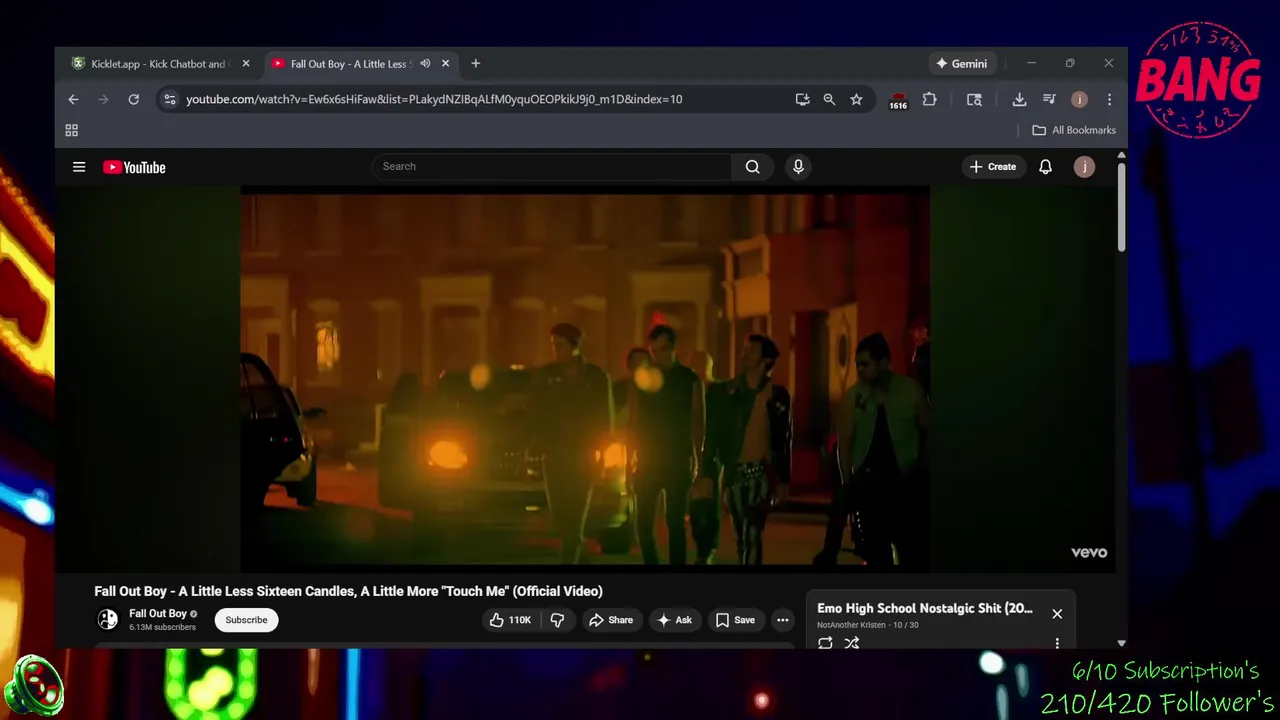Ask about this video

point(674,620)
